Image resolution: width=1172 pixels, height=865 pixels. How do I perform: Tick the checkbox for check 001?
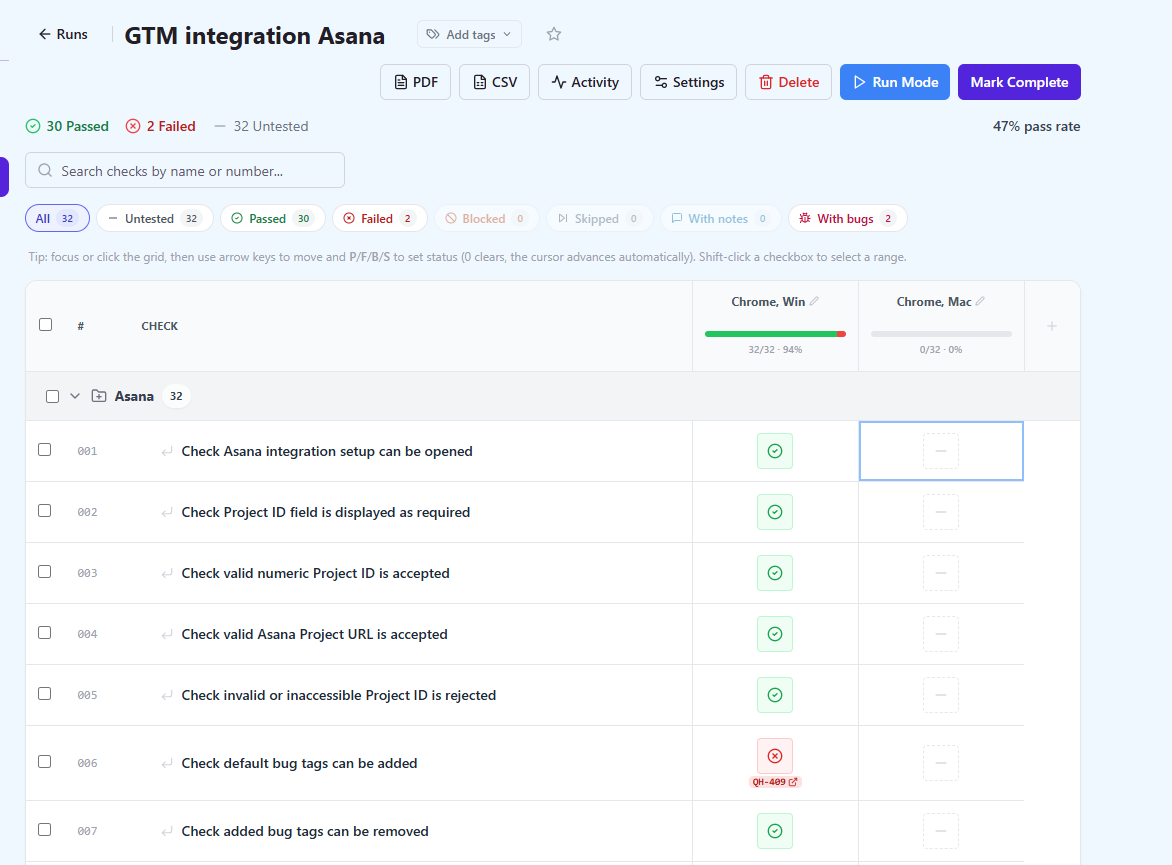pos(45,449)
